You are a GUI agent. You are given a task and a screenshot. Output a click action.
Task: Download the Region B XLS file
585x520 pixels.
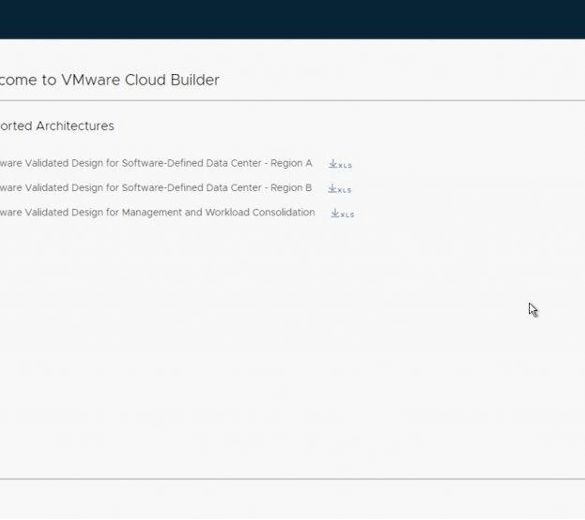340,189
